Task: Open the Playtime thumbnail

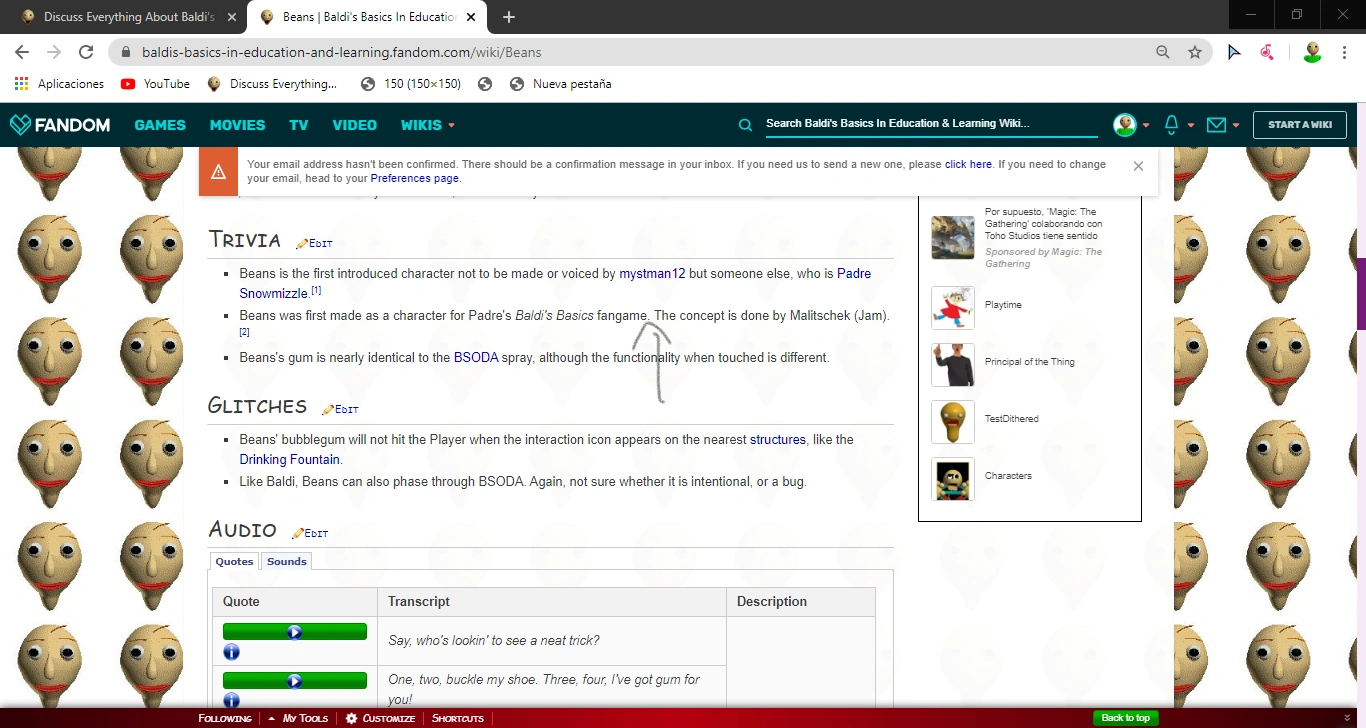Action: pyautogui.click(x=953, y=308)
